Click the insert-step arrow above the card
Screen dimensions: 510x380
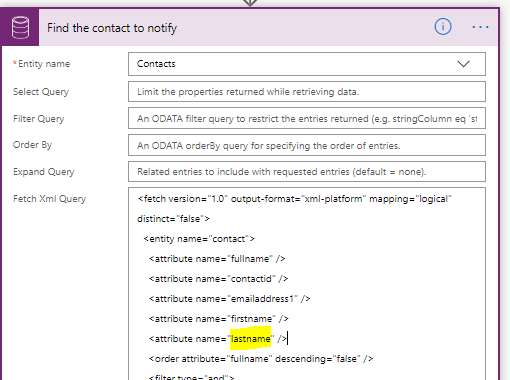(250, 3)
